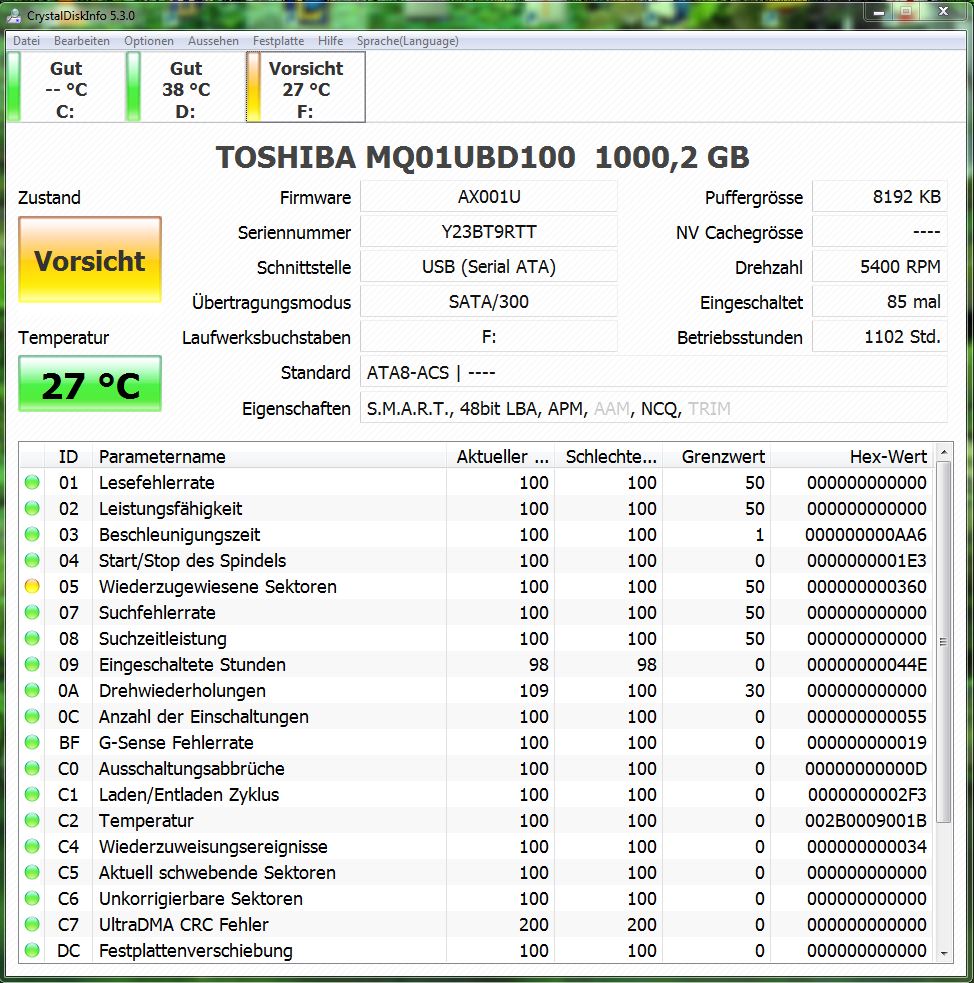Click status dot for Aktuell schwebende Sektoren

tap(32, 872)
